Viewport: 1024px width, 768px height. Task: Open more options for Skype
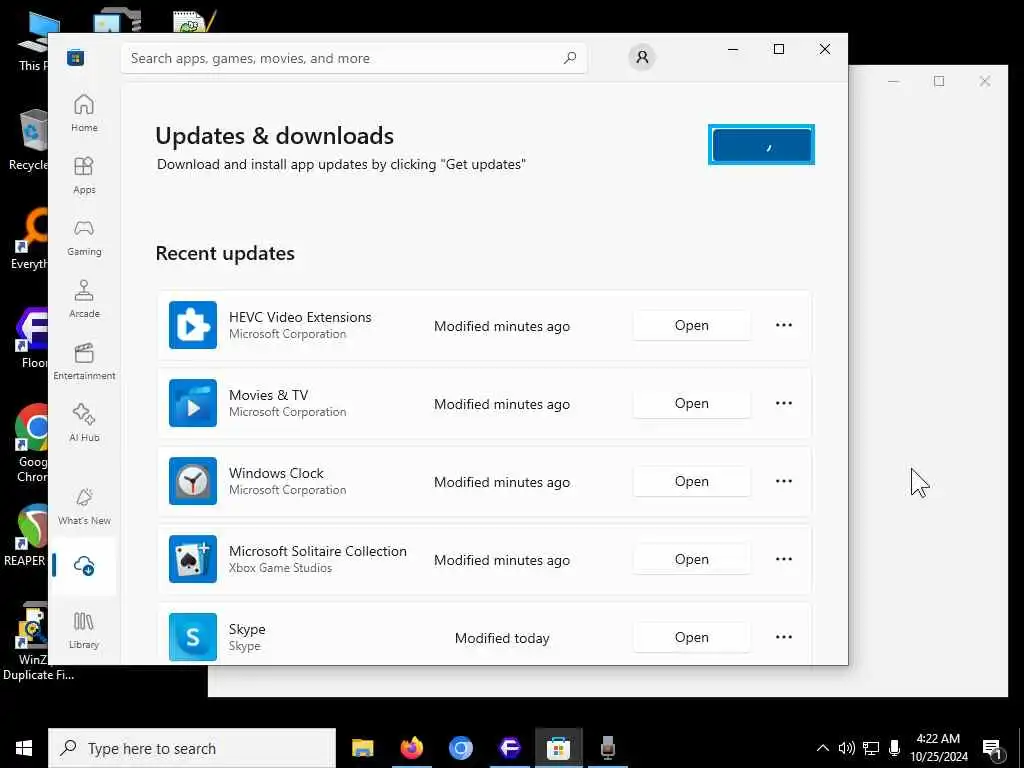(784, 637)
